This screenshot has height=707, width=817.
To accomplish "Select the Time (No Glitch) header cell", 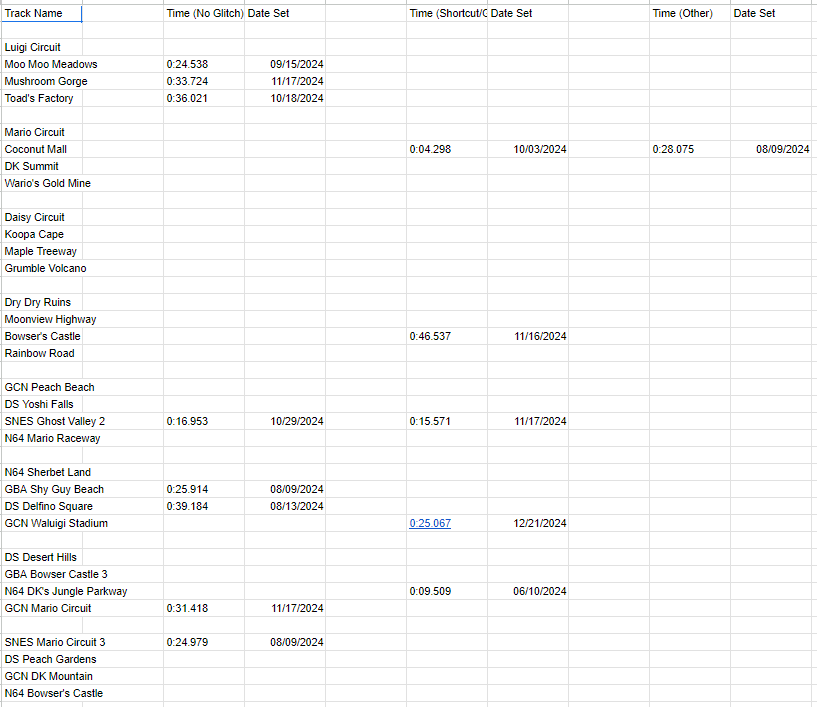I will (x=204, y=14).
